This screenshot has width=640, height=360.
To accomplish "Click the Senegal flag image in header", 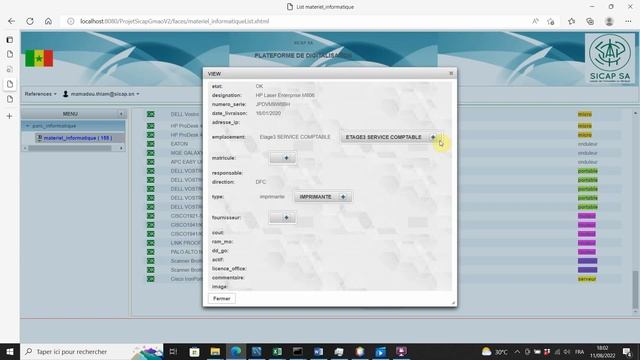I will pos(39,58).
